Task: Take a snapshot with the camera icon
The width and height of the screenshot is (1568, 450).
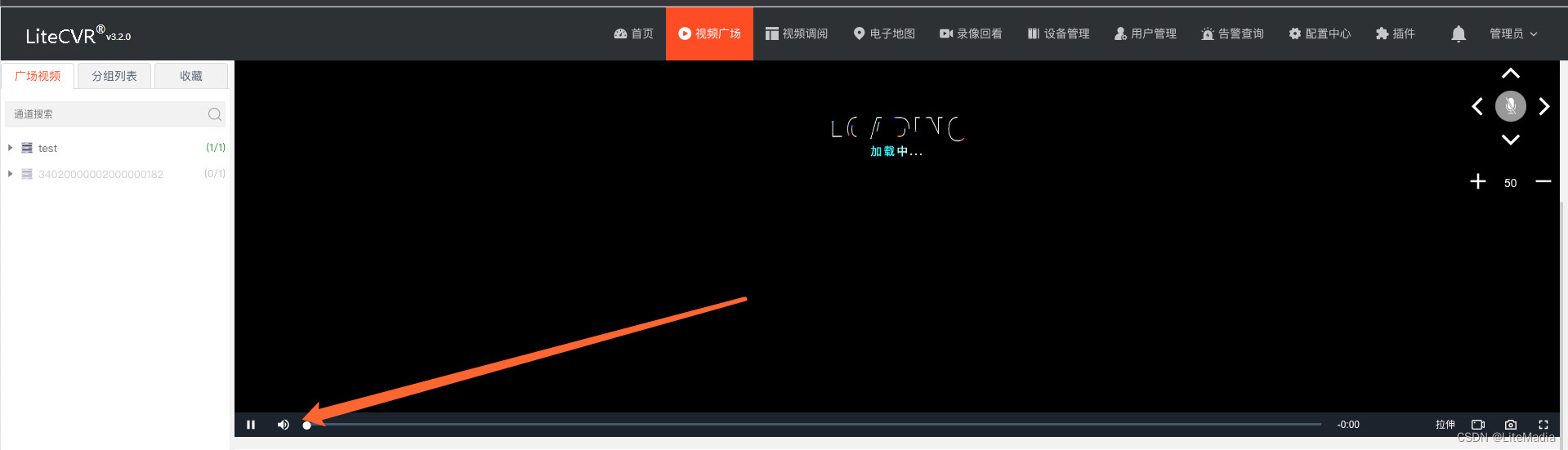Action: 1511,425
